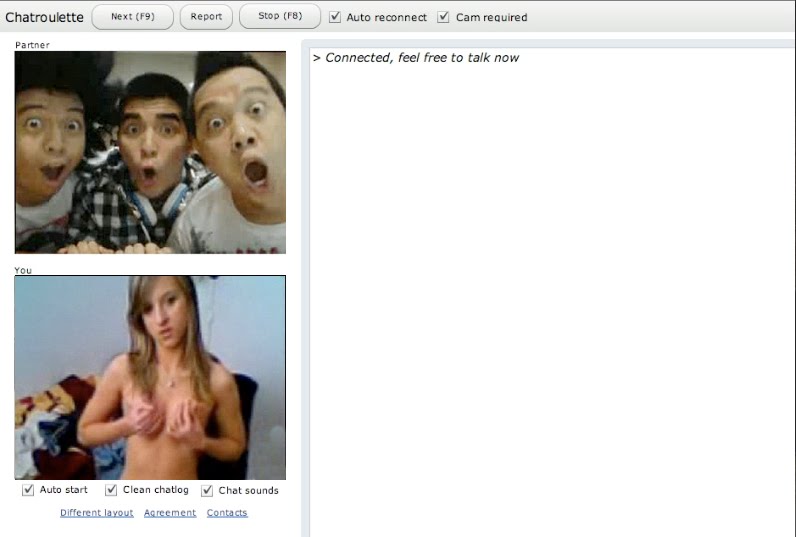796x537 pixels.
Task: Open the Agreement link
Action: coord(170,513)
